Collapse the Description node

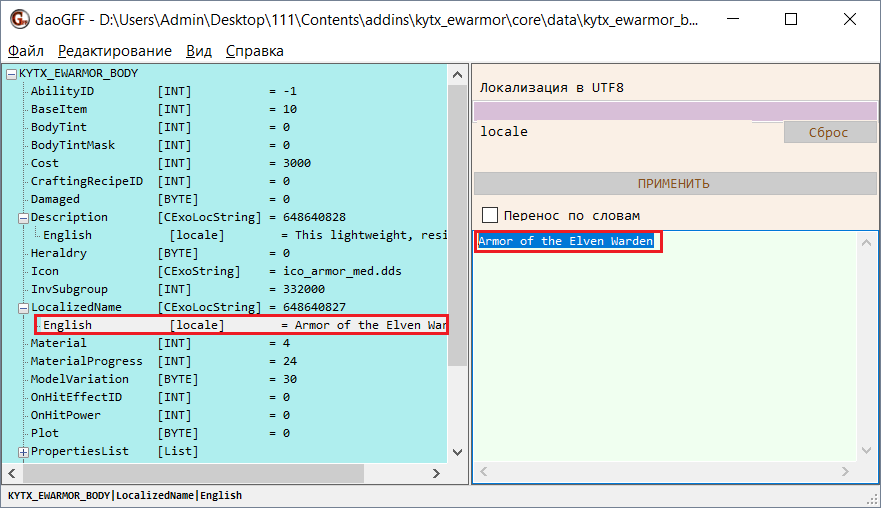pyautogui.click(x=23, y=218)
